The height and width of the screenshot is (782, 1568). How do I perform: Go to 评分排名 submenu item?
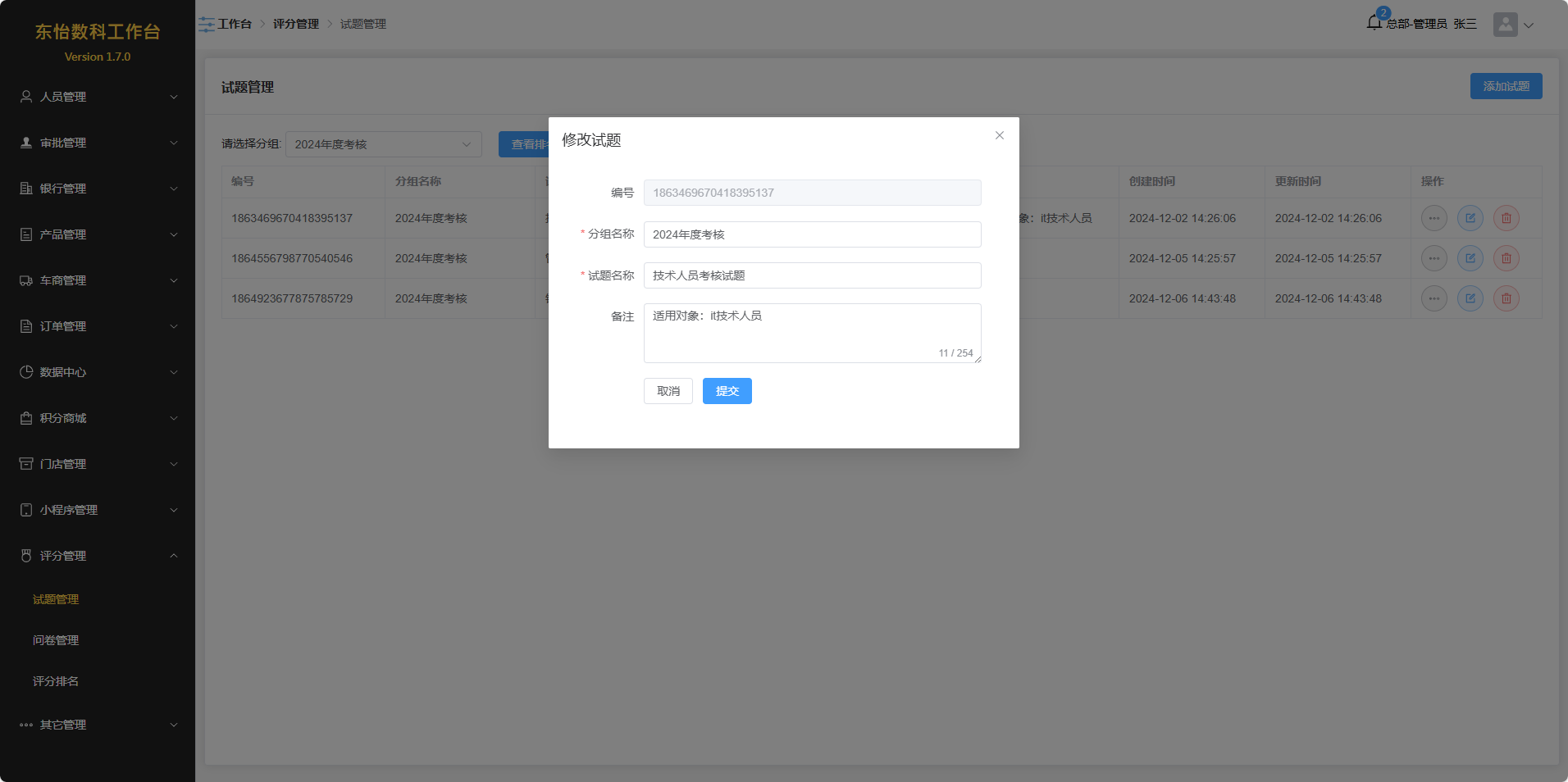[56, 681]
